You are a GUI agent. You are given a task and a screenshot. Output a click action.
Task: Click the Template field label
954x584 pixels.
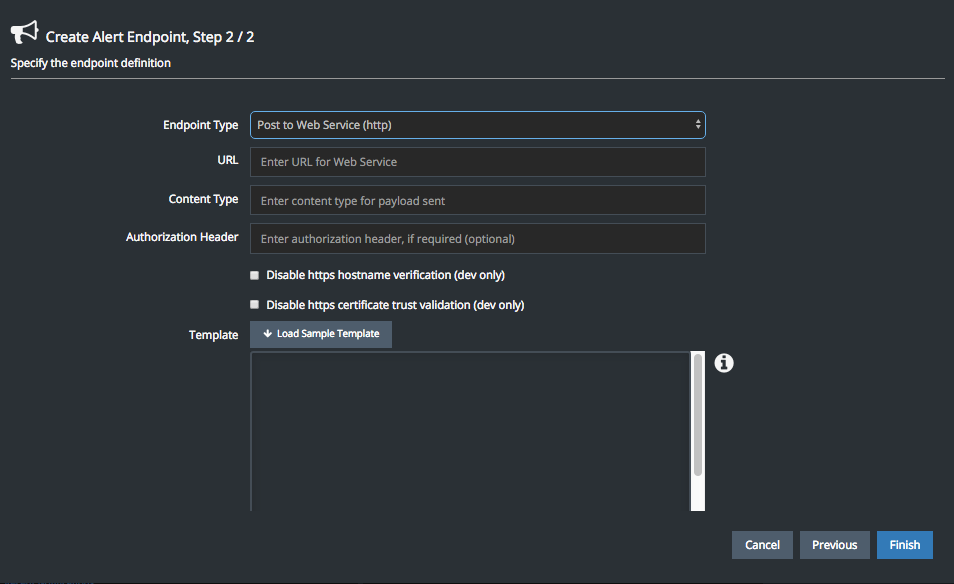pyautogui.click(x=213, y=335)
